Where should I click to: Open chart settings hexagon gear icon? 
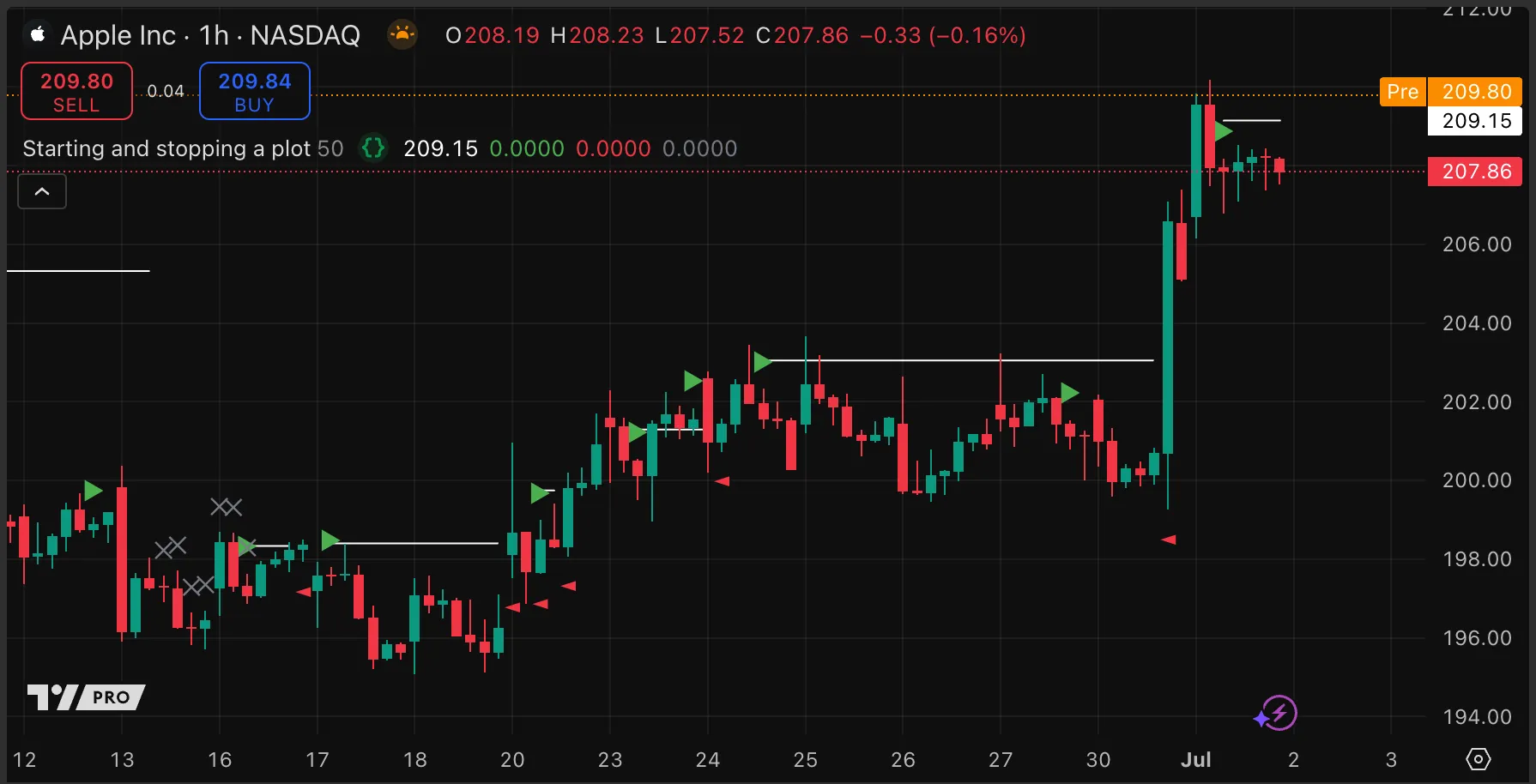click(1478, 759)
